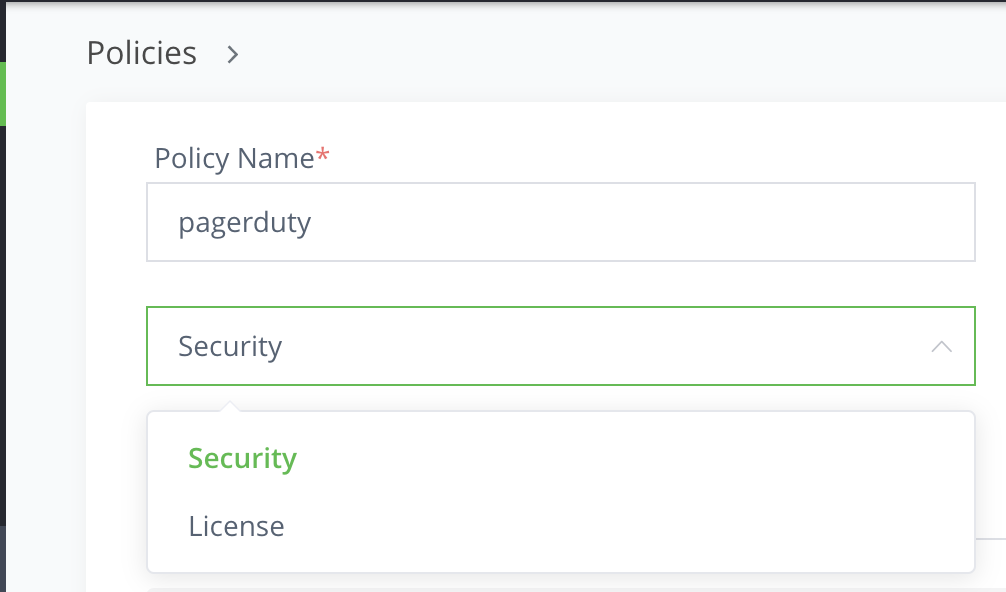Screen dimensions: 1006x592
Task: Click the breadcrumb chevron after Policies
Action: coord(233,55)
